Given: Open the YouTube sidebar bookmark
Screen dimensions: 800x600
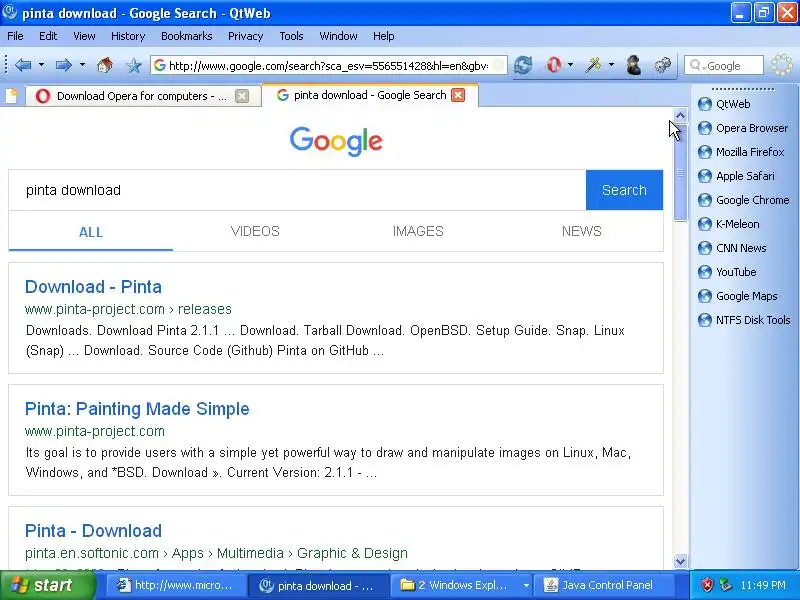Looking at the screenshot, I should [x=727, y=272].
